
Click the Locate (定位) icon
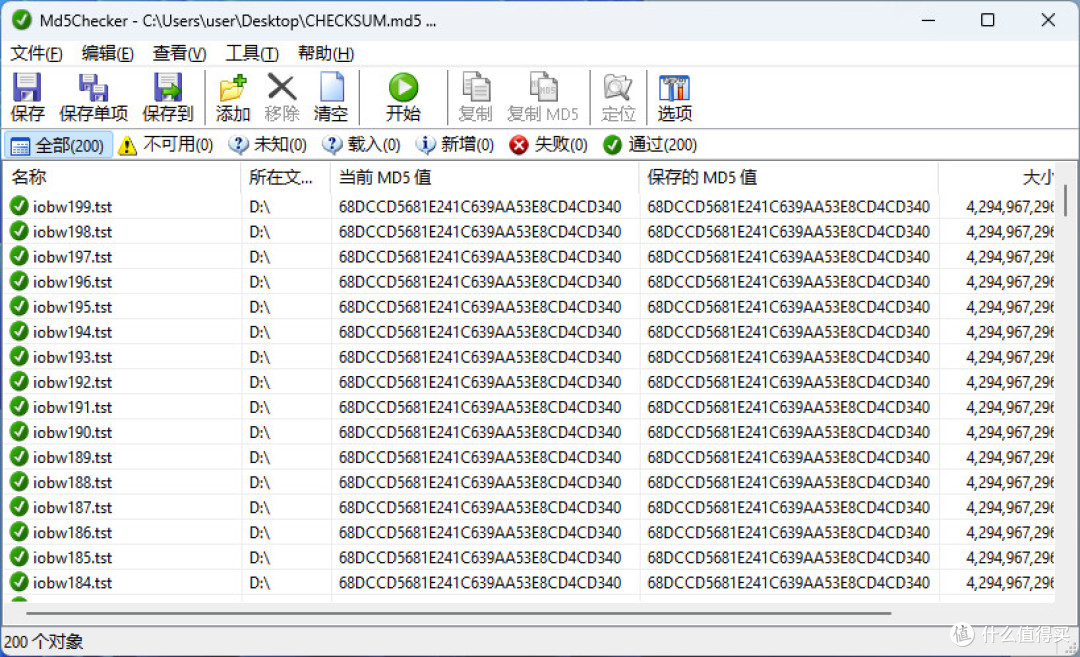618,88
